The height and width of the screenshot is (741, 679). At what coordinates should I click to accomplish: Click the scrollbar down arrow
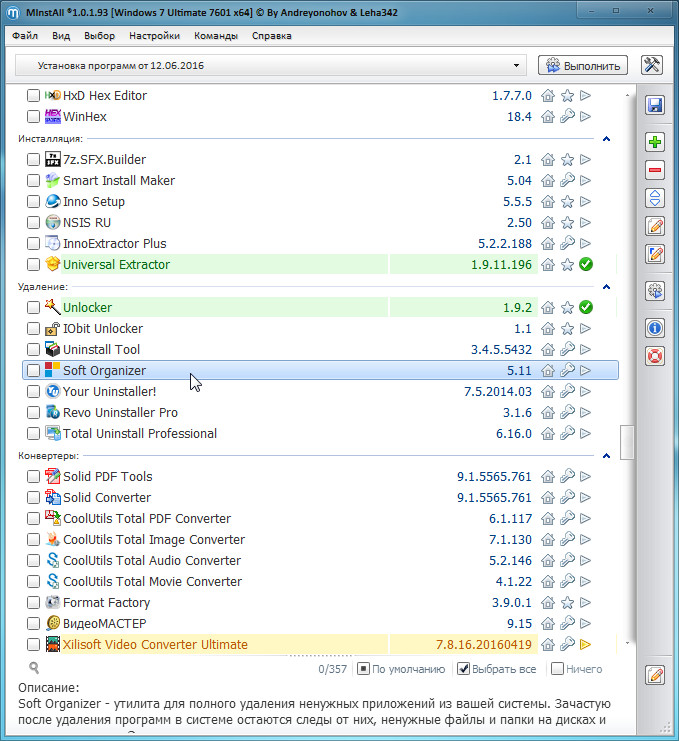pyautogui.click(x=627, y=643)
